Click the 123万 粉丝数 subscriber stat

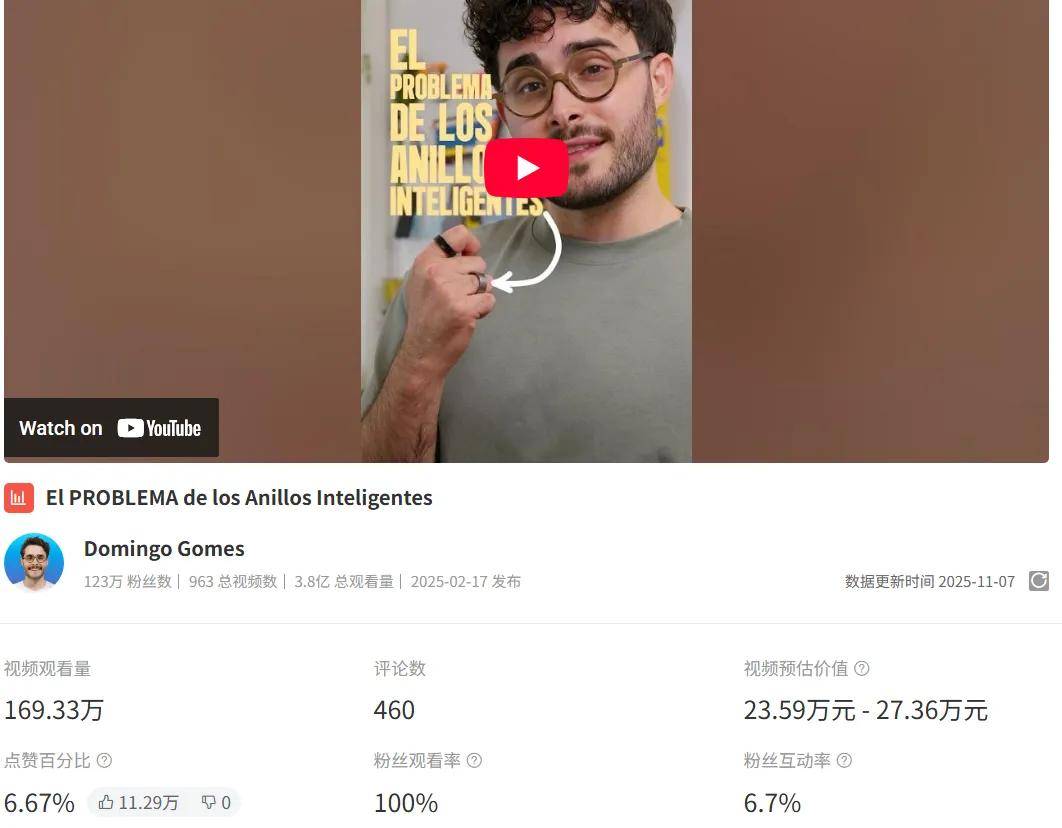[x=127, y=582]
